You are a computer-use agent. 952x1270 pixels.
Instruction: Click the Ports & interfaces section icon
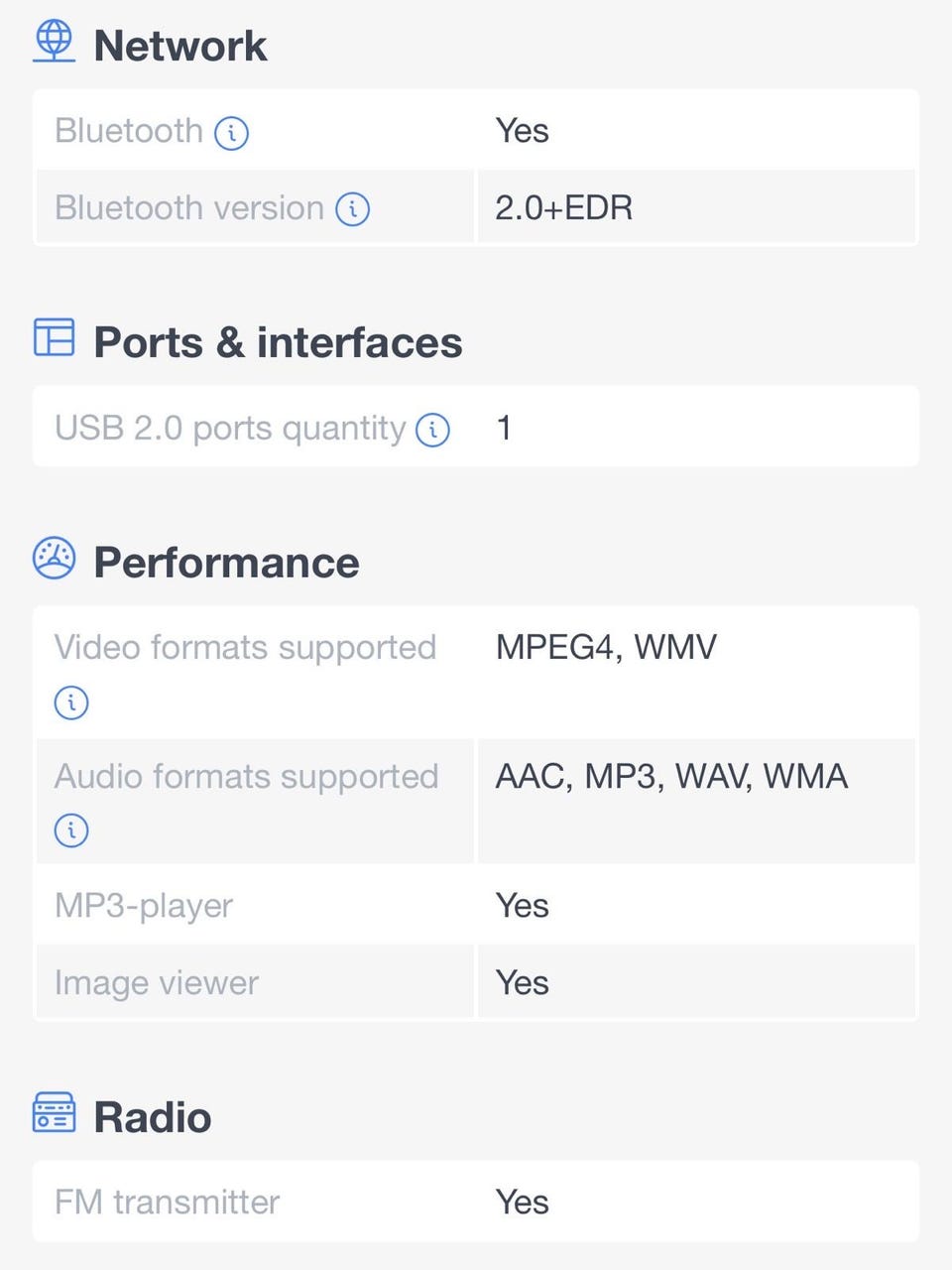(x=54, y=337)
